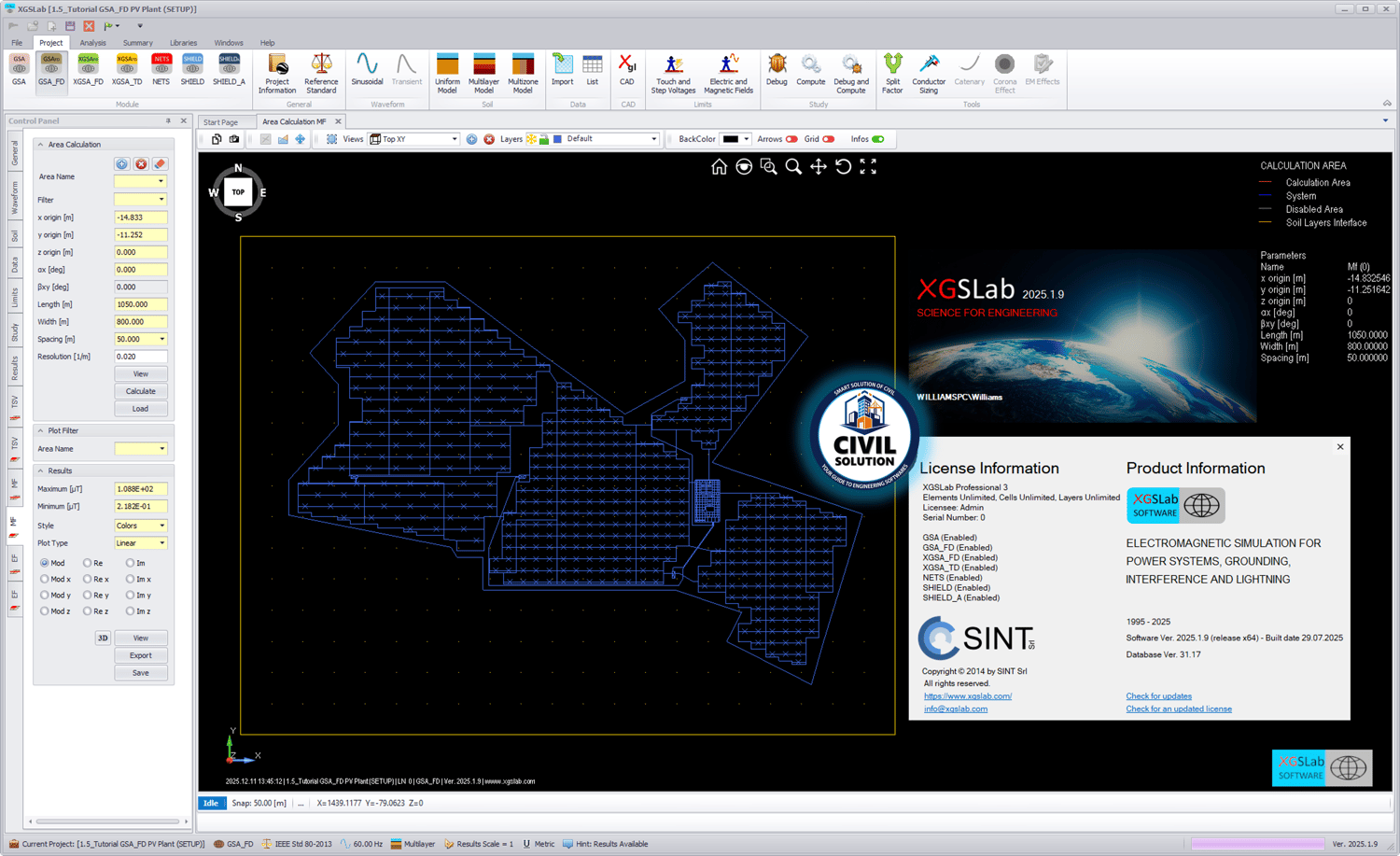Click the Load button
Screen dimensions: 1400x856
(141, 409)
